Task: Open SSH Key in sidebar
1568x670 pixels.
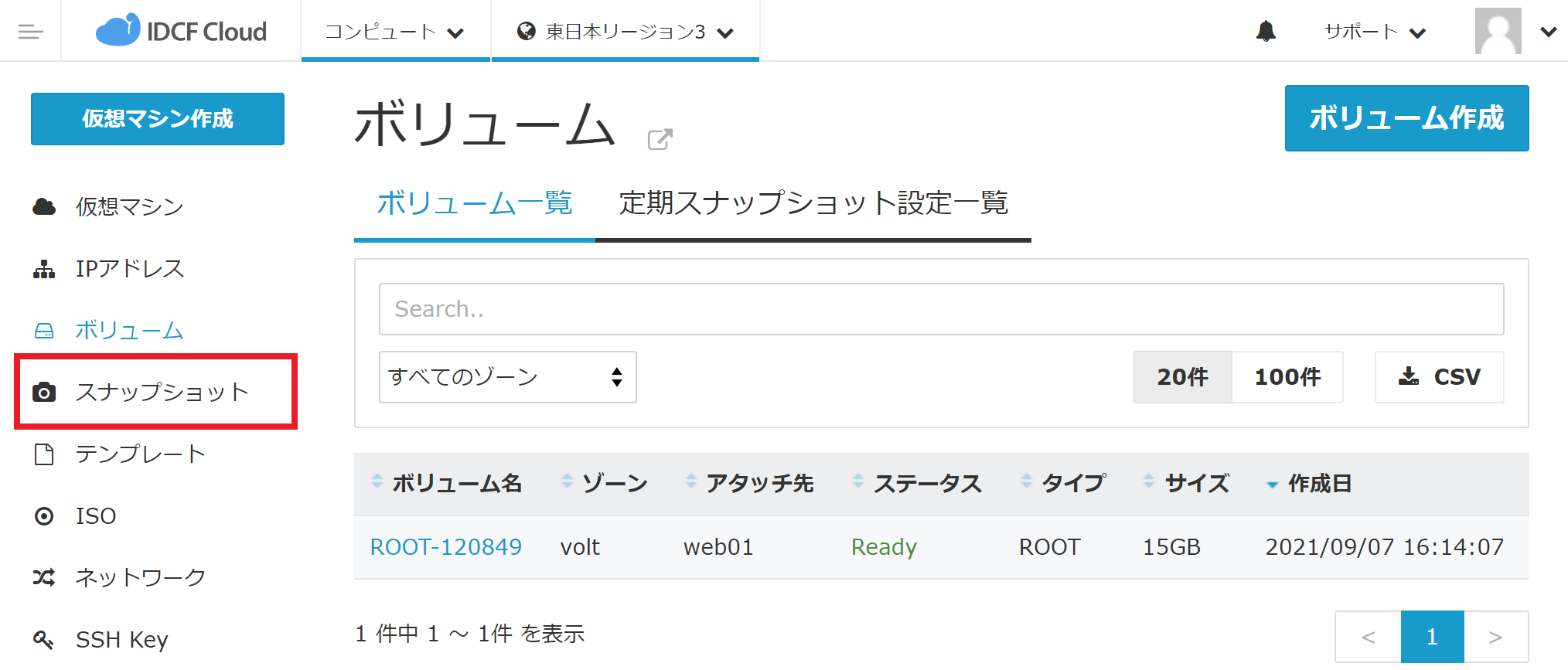Action: click(121, 639)
